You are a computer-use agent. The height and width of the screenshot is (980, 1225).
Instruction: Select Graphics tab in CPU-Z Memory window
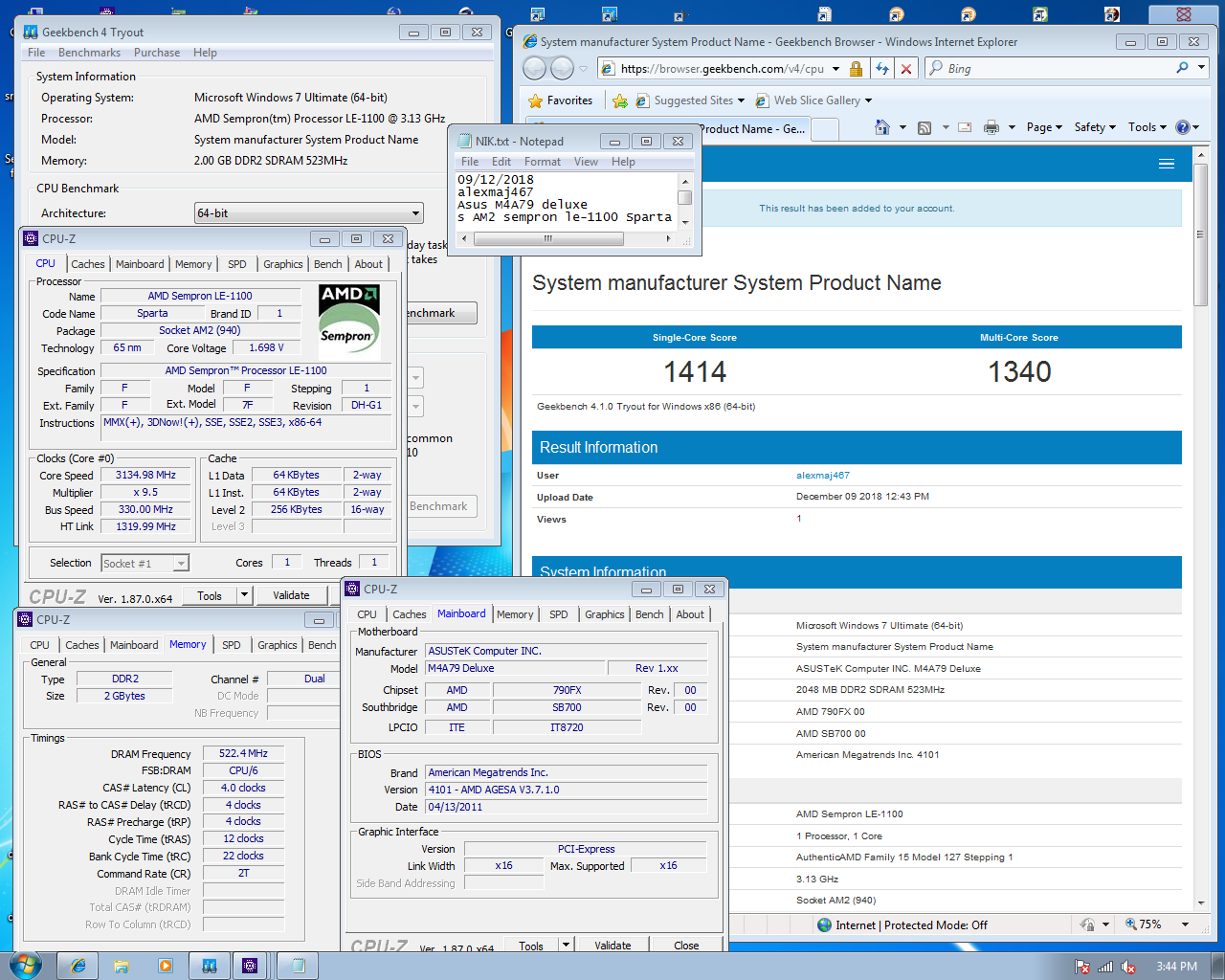[x=278, y=645]
